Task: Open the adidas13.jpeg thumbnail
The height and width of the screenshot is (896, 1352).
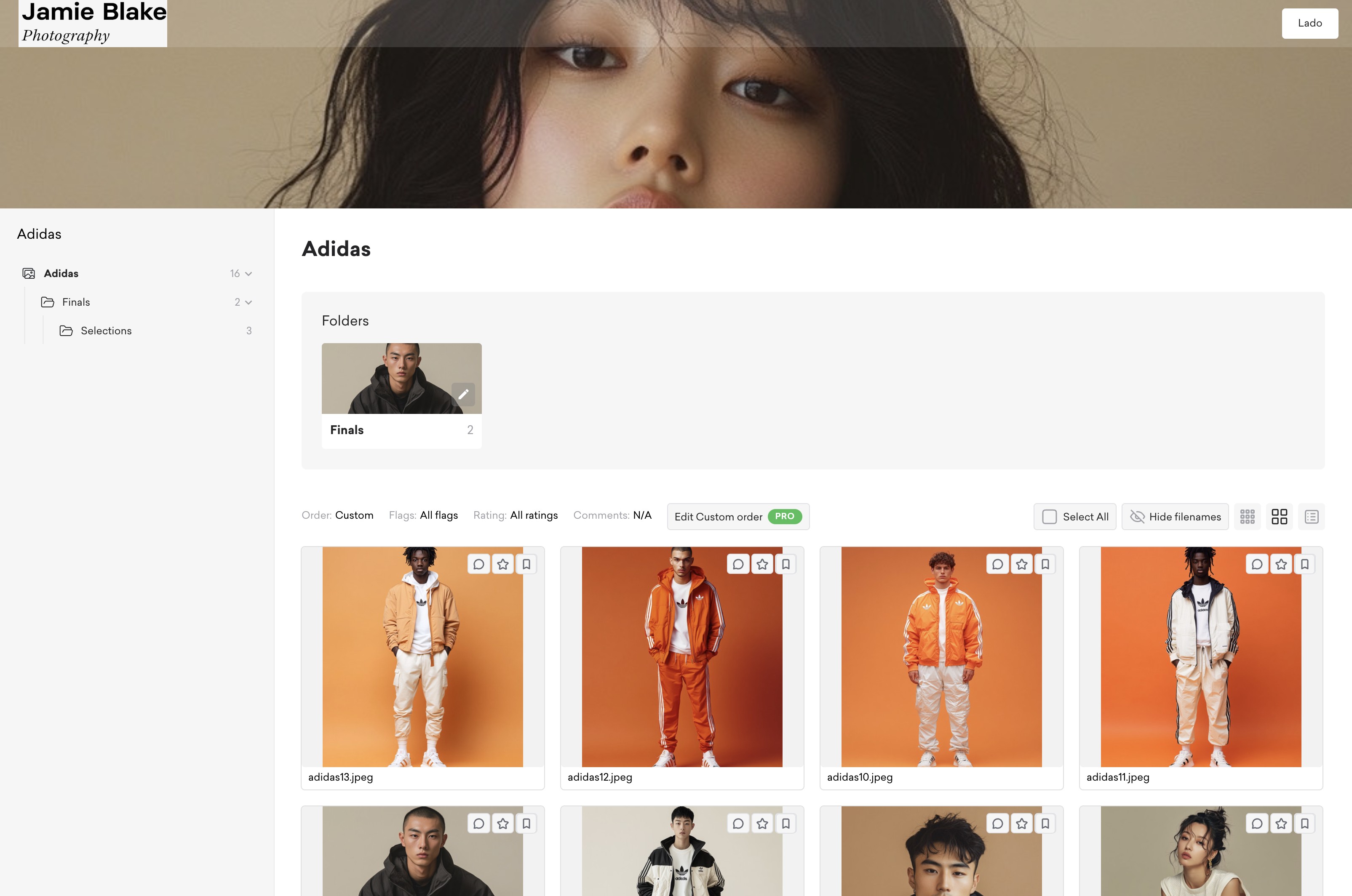Action: pyautogui.click(x=423, y=657)
